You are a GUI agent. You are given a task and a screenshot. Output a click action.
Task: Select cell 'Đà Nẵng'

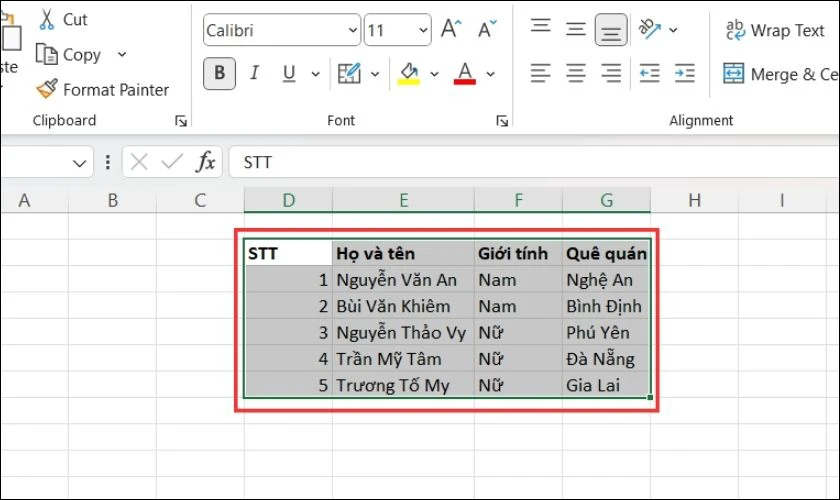pyautogui.click(x=606, y=359)
